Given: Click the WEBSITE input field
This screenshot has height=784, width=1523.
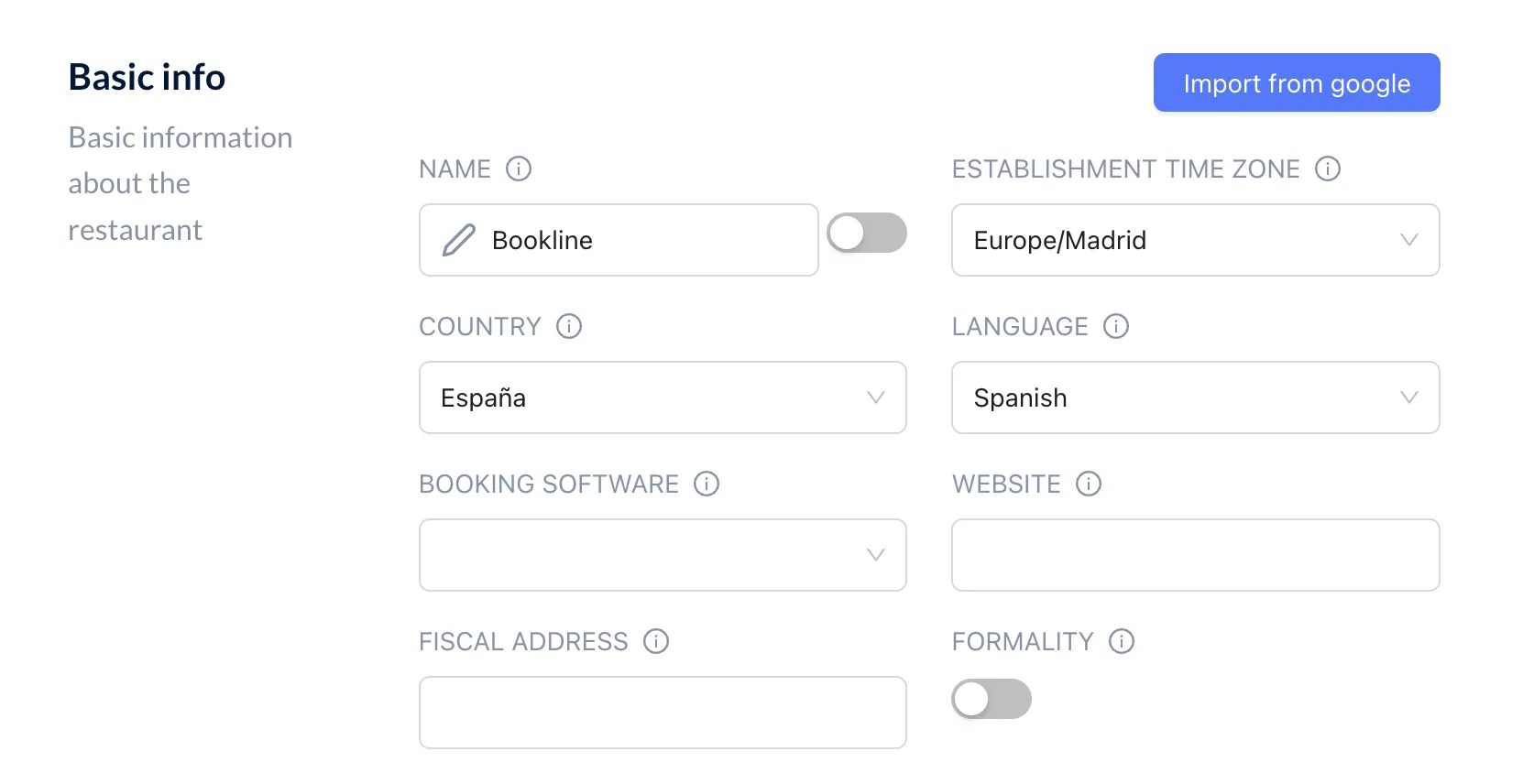Looking at the screenshot, I should (x=1196, y=555).
